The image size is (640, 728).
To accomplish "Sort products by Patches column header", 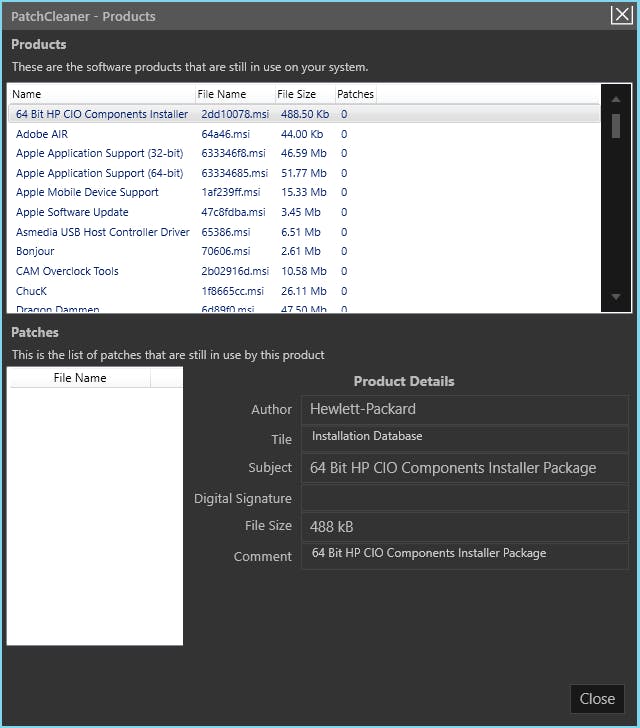I will tap(355, 94).
